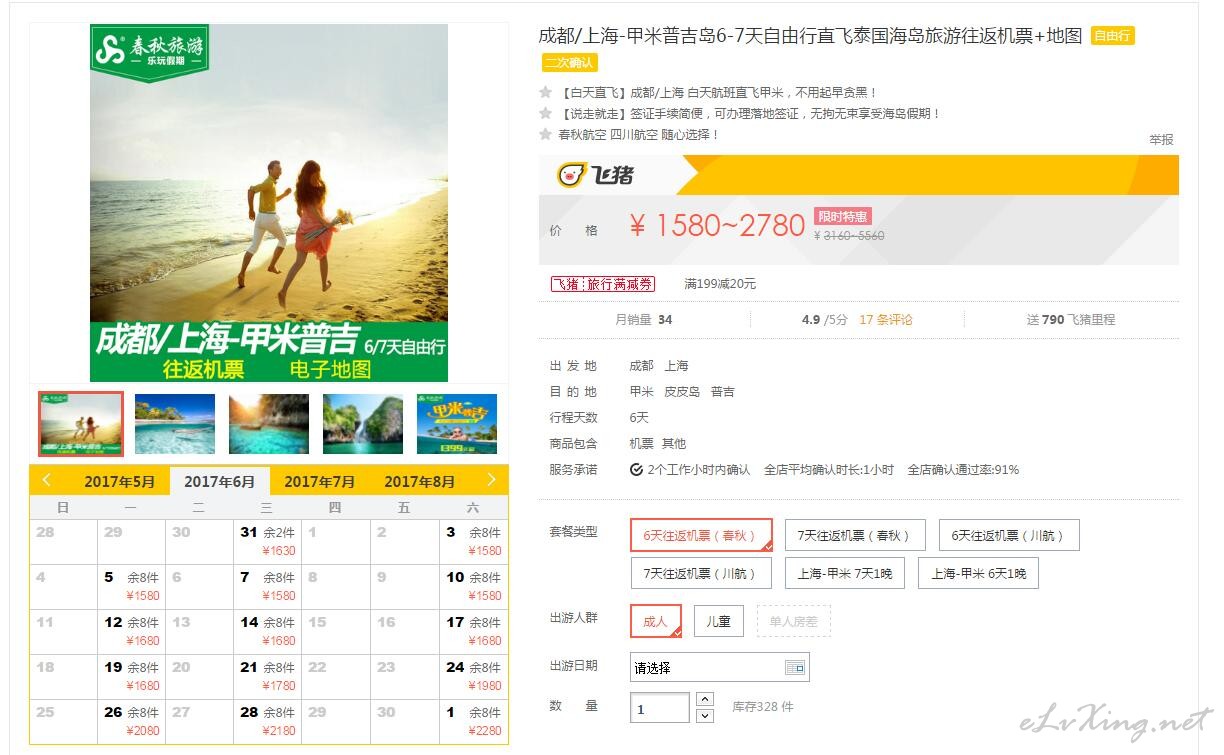Choose 儿童 traveler type
This screenshot has height=755, width=1224.
tap(719, 621)
